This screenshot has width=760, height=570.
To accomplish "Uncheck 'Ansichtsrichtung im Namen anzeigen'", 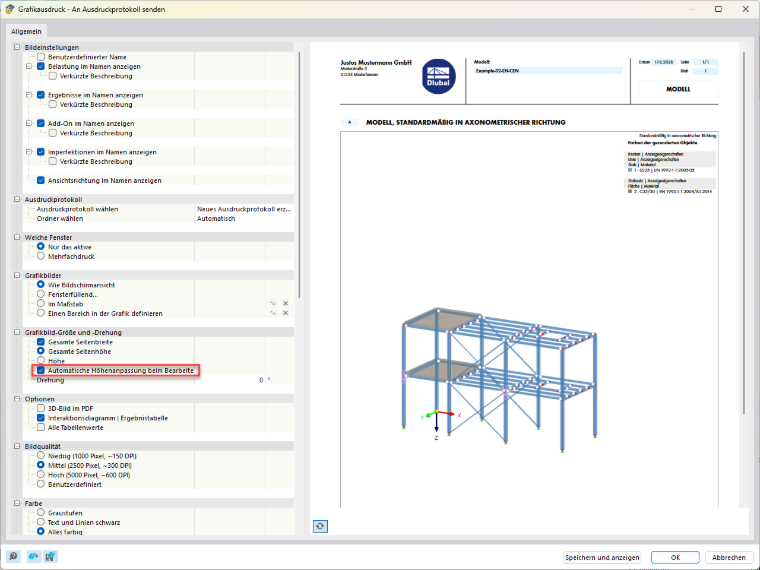I will [x=41, y=180].
